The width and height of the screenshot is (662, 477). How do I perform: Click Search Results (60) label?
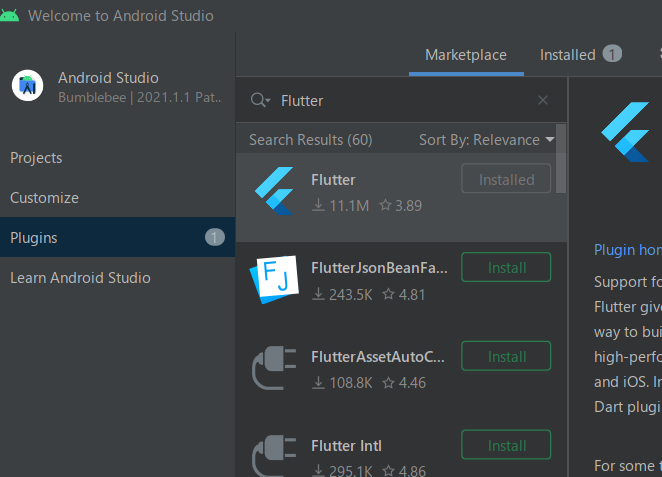click(x=311, y=140)
